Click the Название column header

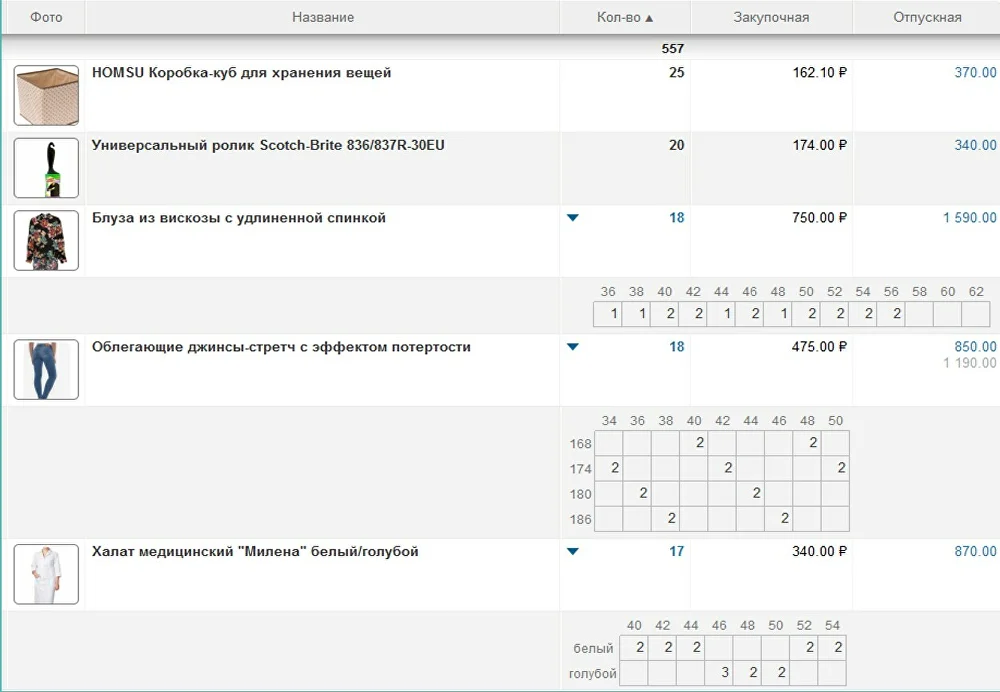click(322, 17)
